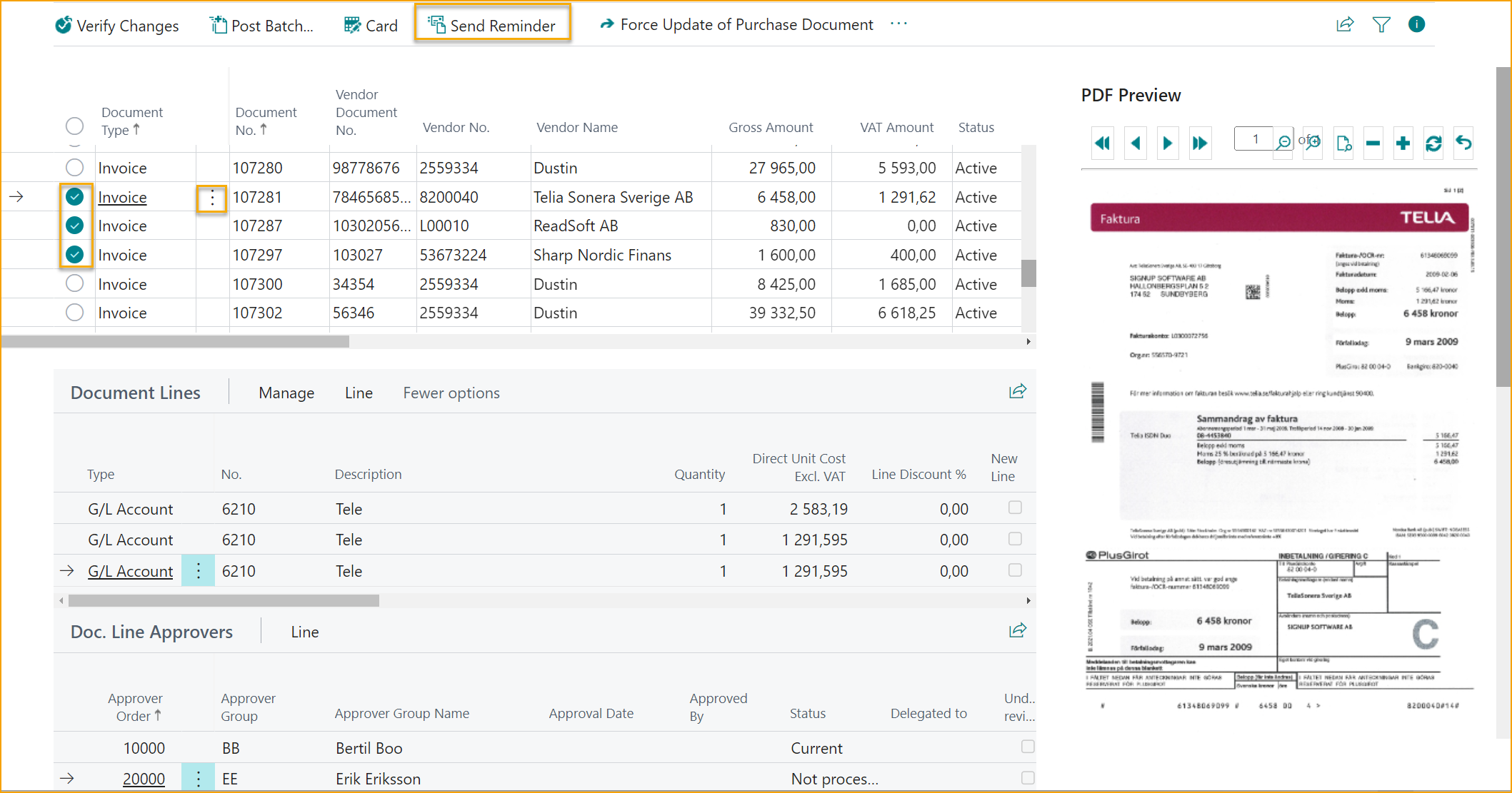Open more options ellipsis in top action bar

tap(898, 24)
